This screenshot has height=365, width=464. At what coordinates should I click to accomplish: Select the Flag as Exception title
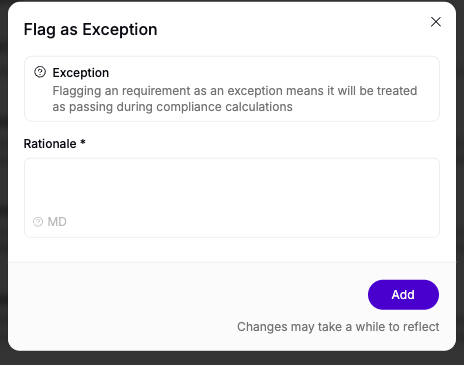pos(90,29)
